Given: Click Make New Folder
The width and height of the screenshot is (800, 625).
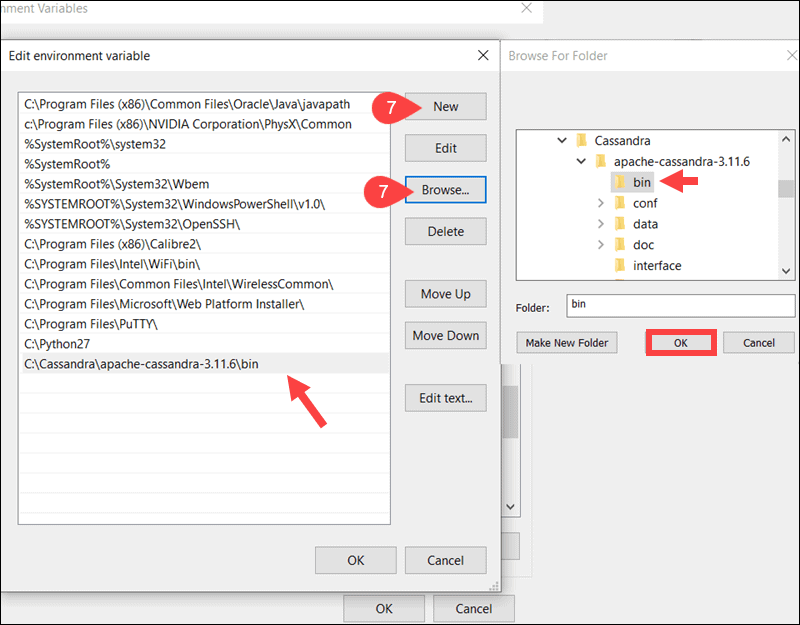Looking at the screenshot, I should pos(566,342).
